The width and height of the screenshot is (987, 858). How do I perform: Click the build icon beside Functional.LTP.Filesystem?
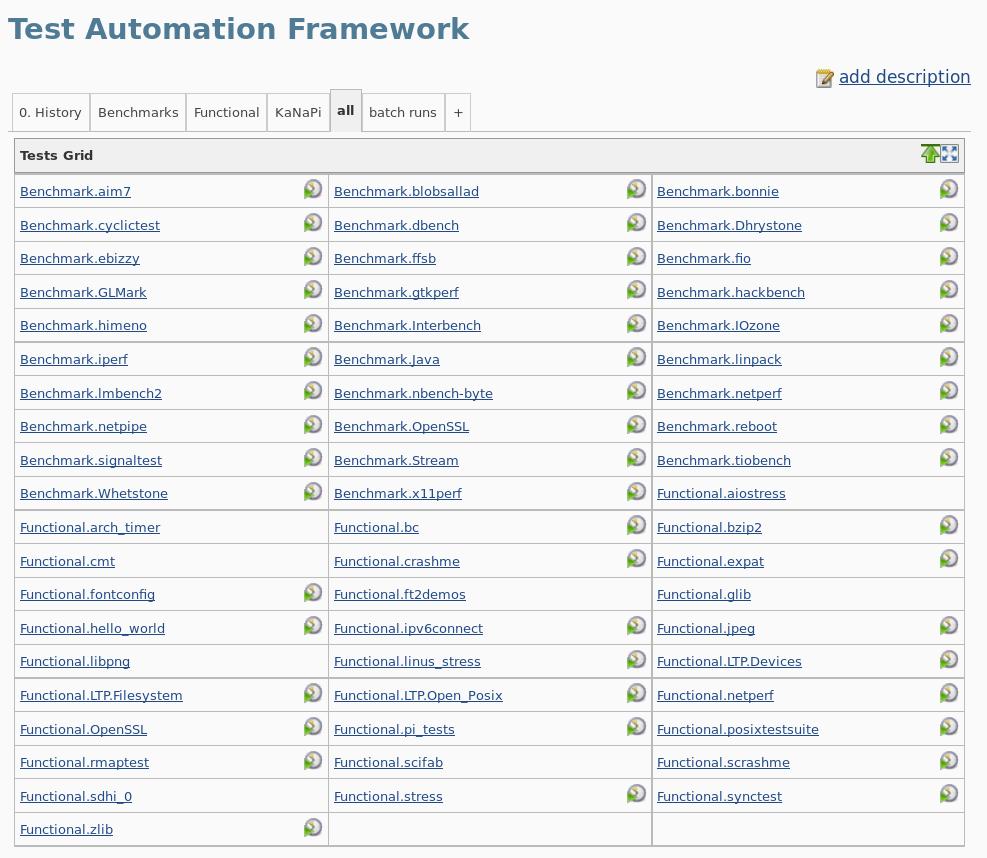tap(313, 693)
